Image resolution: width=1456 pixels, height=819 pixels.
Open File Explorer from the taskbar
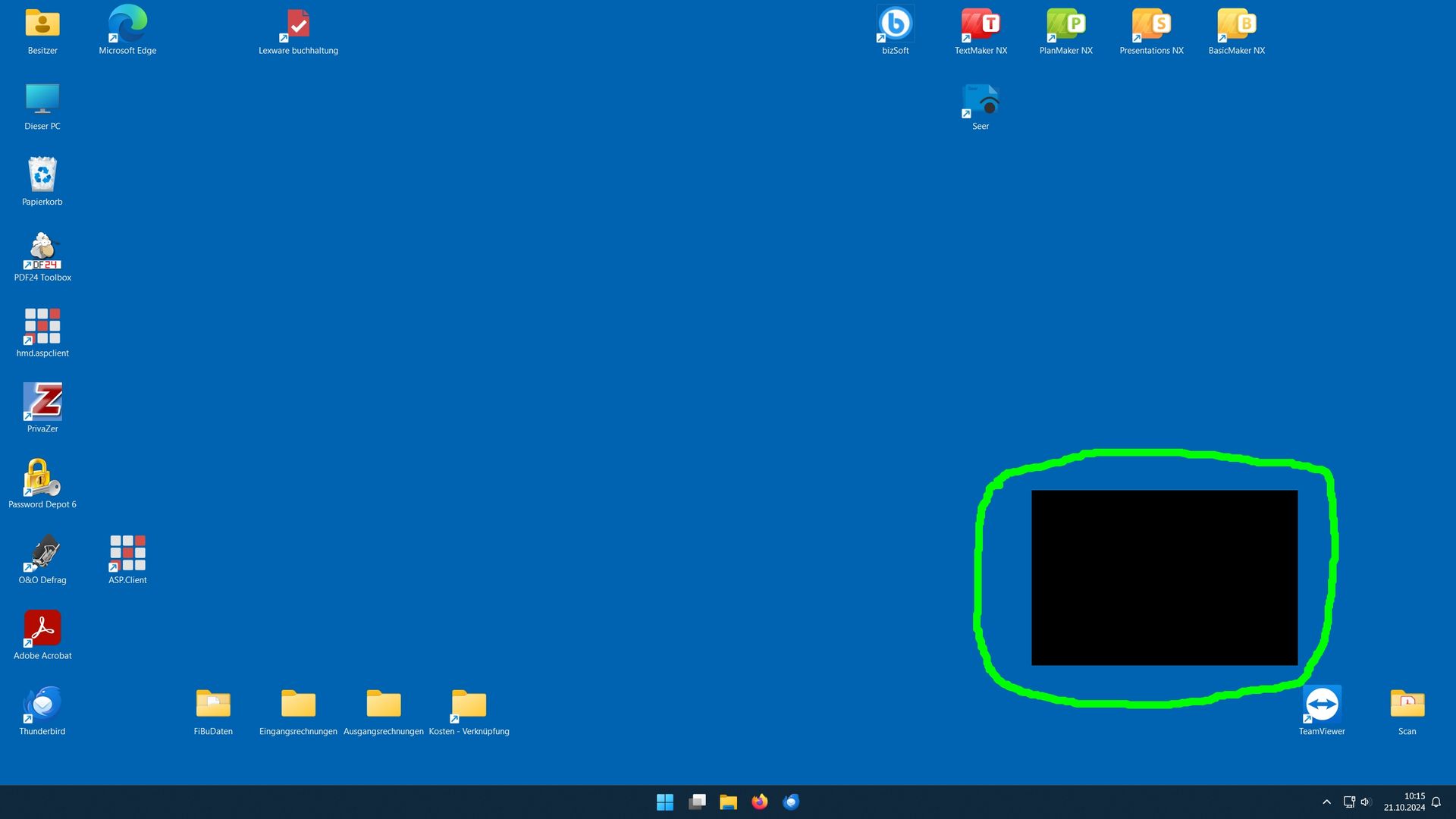(728, 802)
